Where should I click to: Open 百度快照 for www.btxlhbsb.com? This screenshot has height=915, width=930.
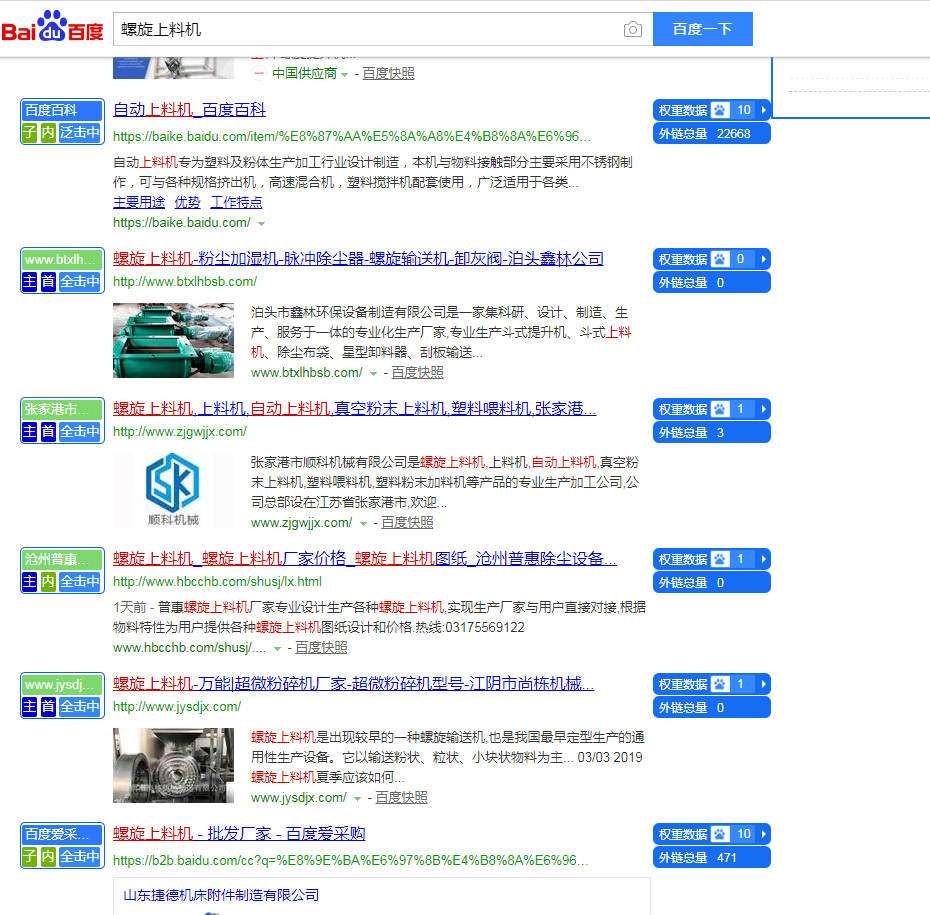(x=417, y=372)
